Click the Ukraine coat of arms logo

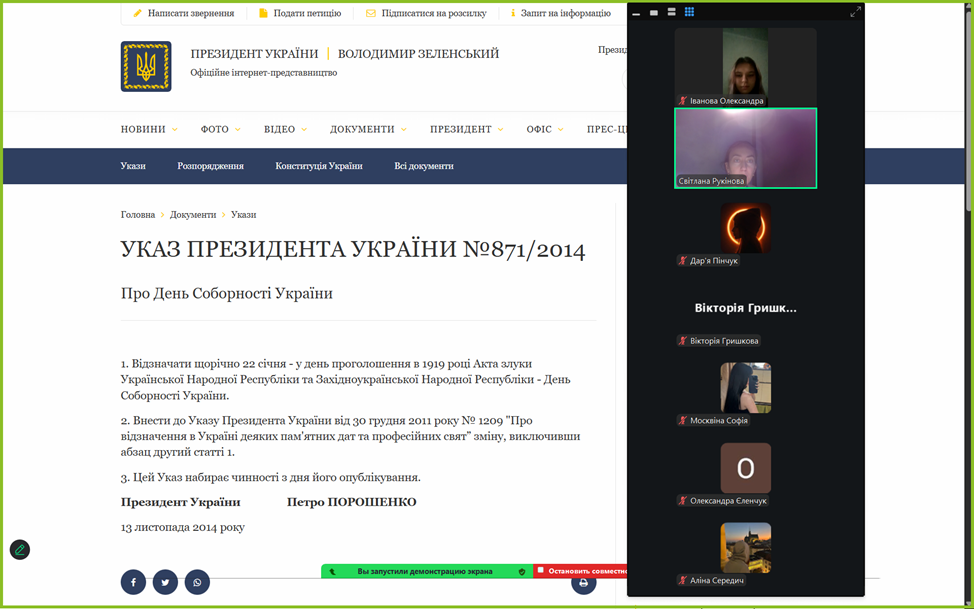(x=146, y=67)
